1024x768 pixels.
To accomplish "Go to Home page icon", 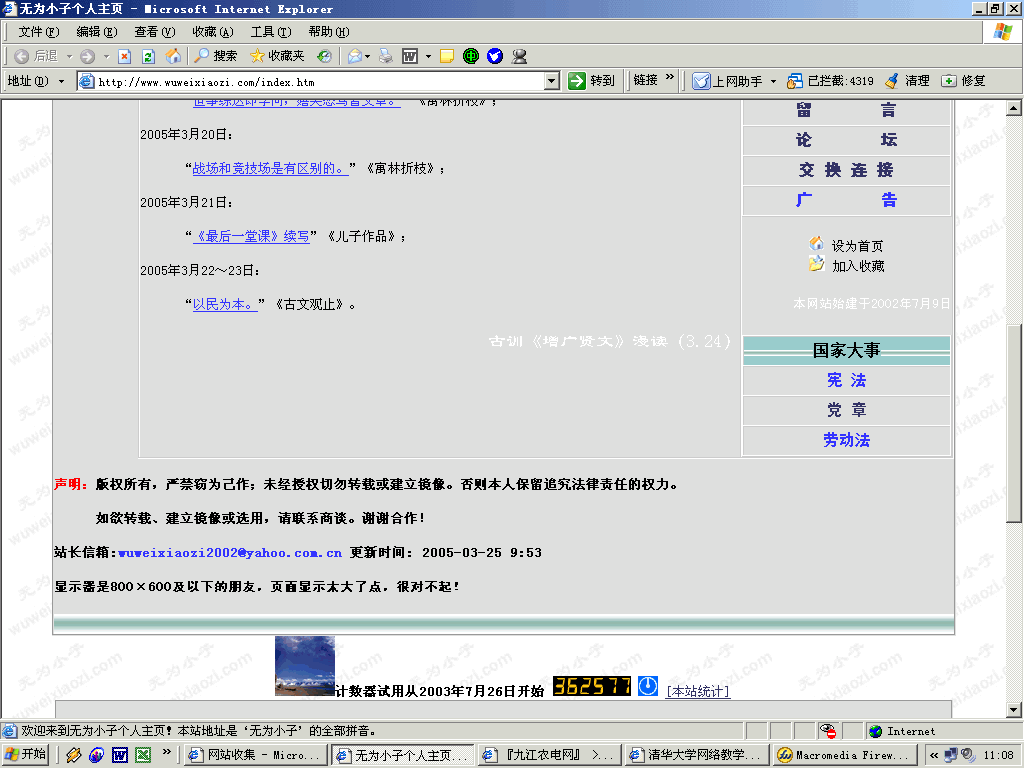I will point(173,56).
